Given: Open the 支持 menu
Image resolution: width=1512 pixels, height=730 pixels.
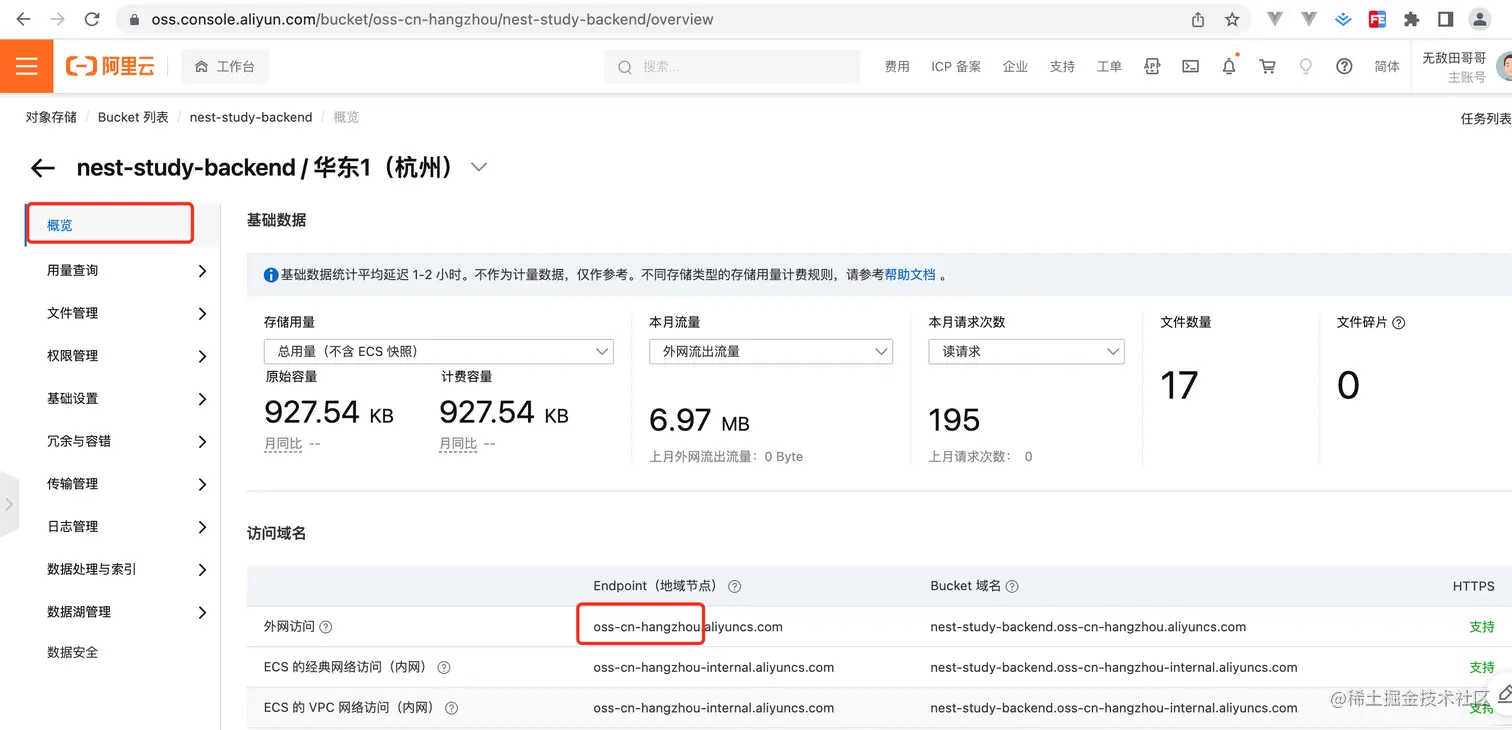Looking at the screenshot, I should tap(1062, 67).
